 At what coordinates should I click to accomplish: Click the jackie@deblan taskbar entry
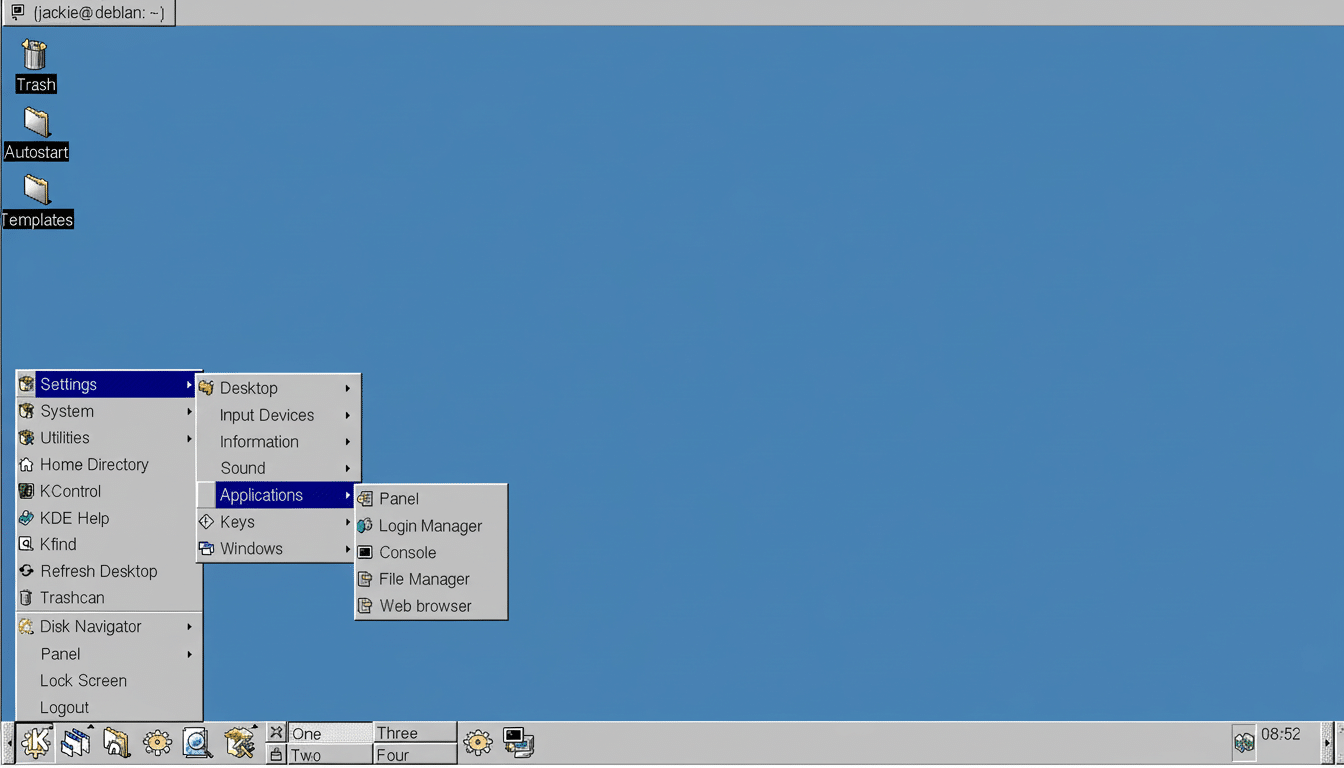click(88, 13)
